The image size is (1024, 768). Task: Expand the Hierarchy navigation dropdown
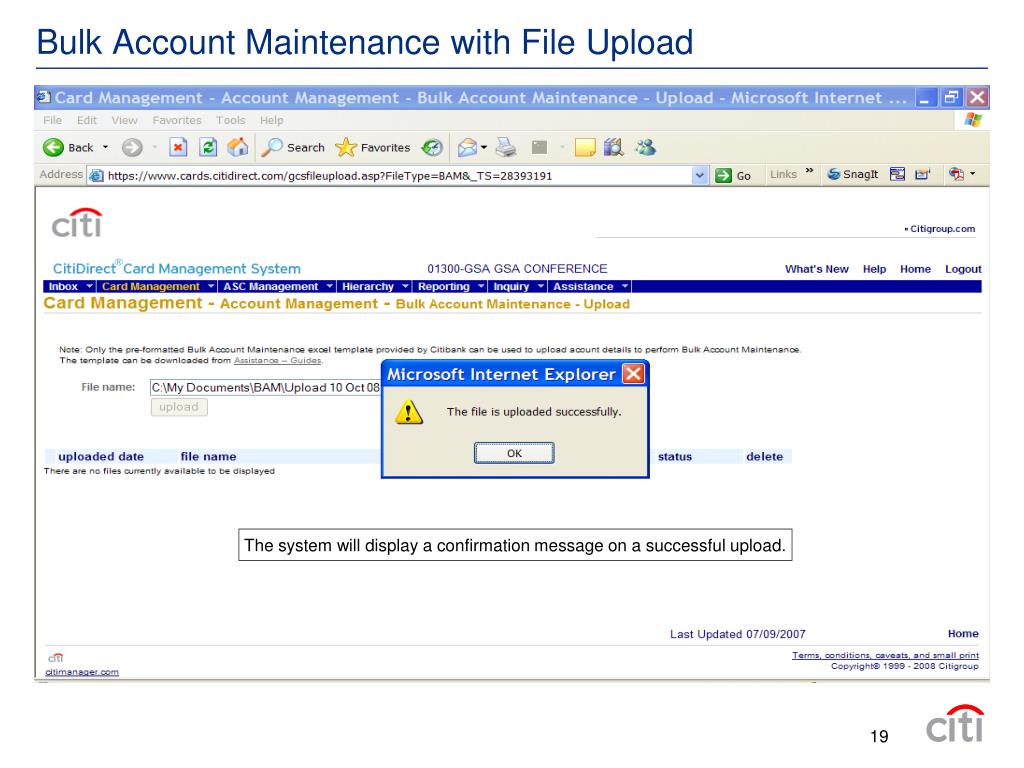tap(405, 286)
